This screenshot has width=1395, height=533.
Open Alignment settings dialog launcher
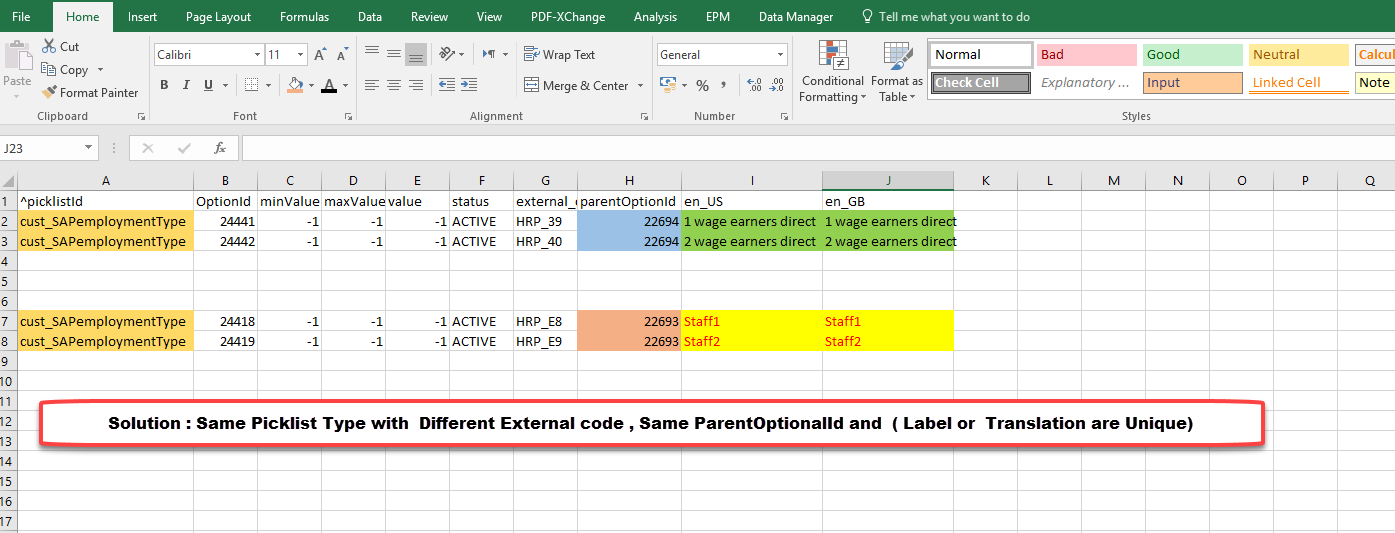[641, 117]
